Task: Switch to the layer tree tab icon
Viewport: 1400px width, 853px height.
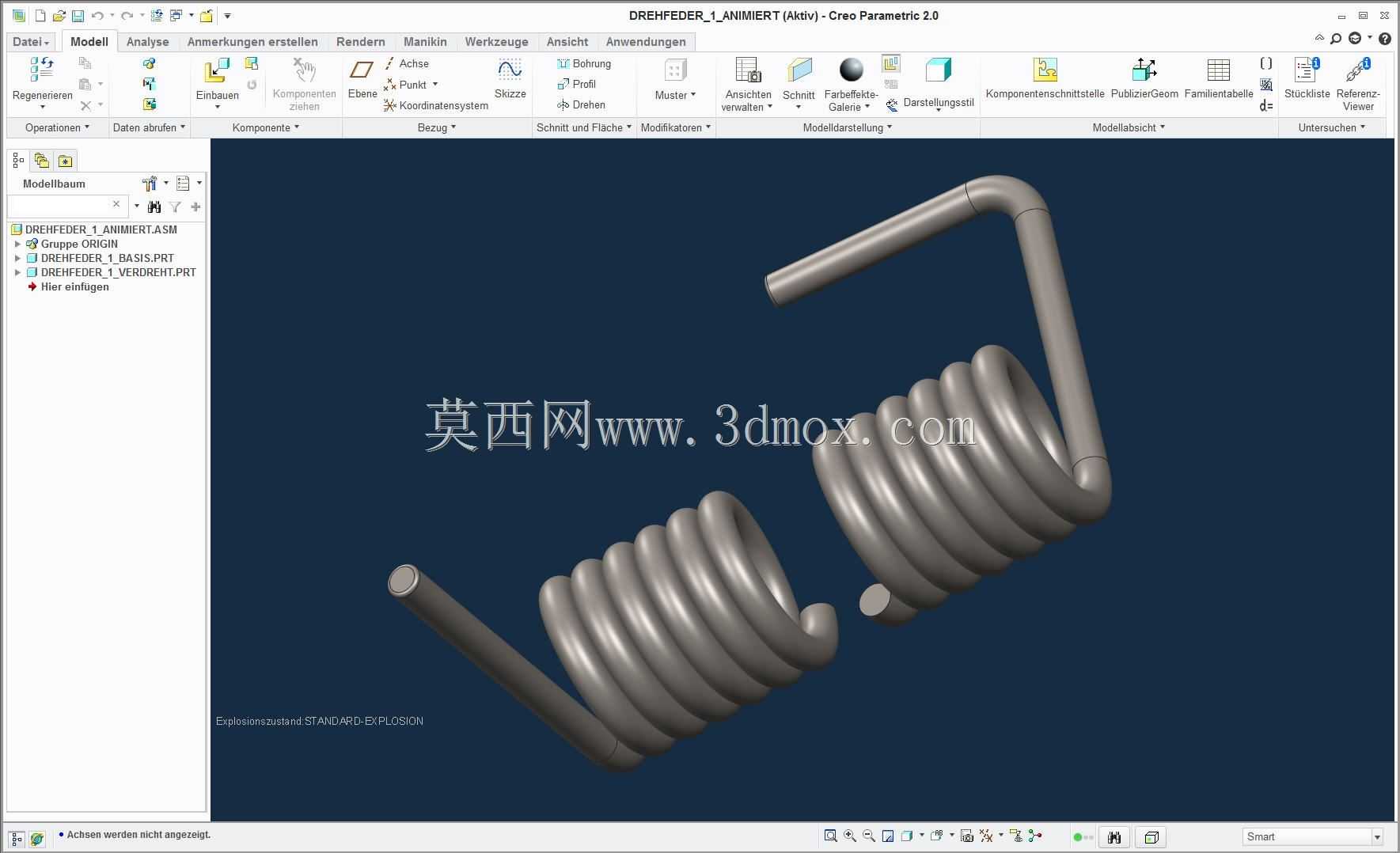Action: coord(42,161)
